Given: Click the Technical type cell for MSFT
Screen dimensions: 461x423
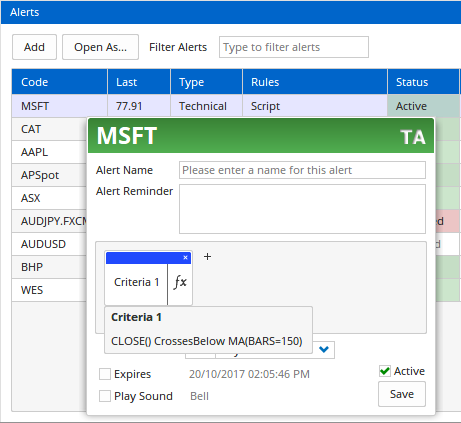Looking at the screenshot, I should pos(206,106).
